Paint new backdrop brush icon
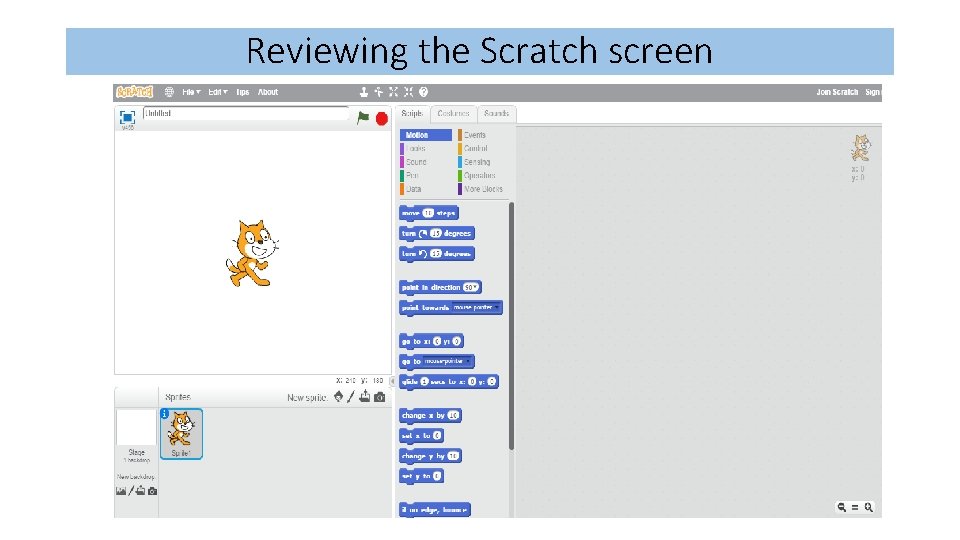The height and width of the screenshot is (540, 960). click(130, 491)
